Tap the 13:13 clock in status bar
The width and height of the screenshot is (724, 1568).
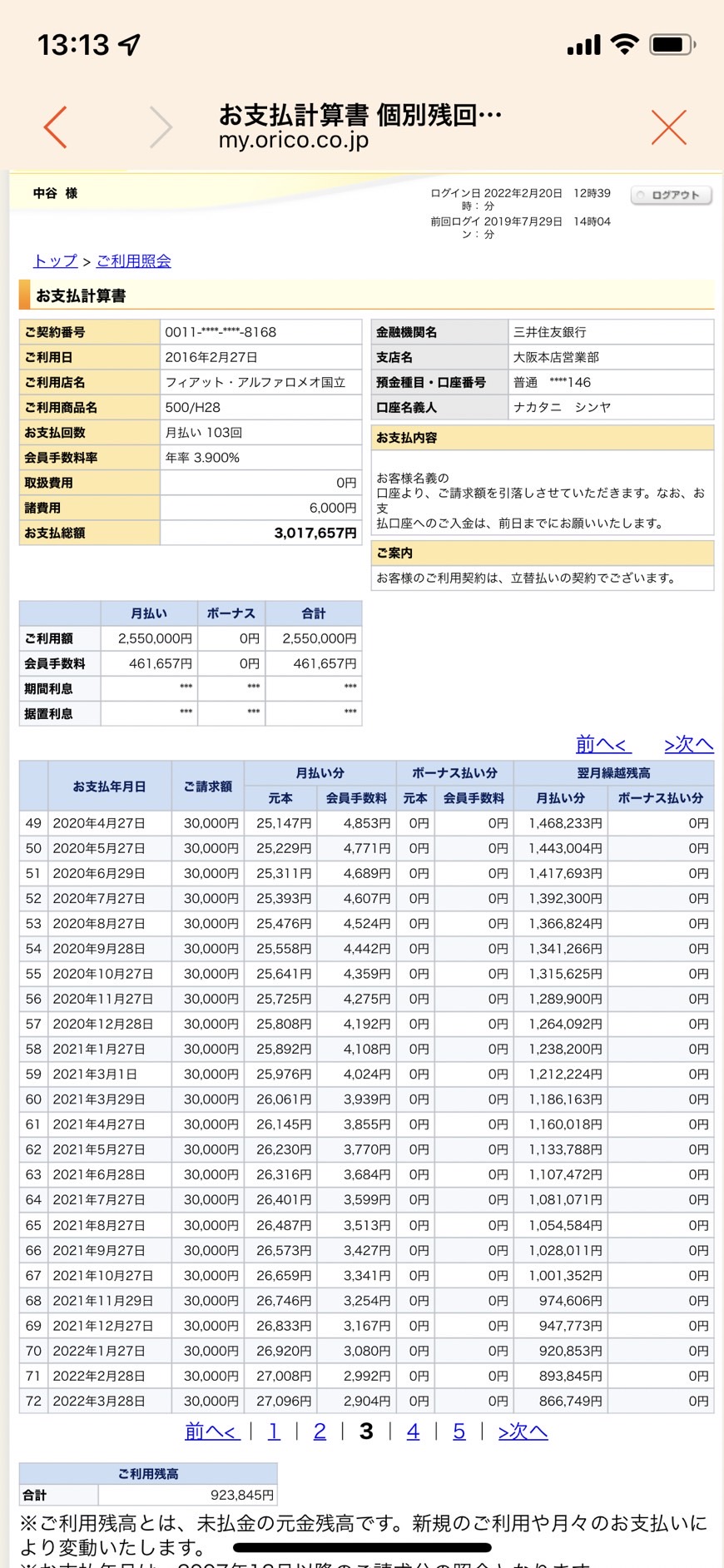(73, 44)
